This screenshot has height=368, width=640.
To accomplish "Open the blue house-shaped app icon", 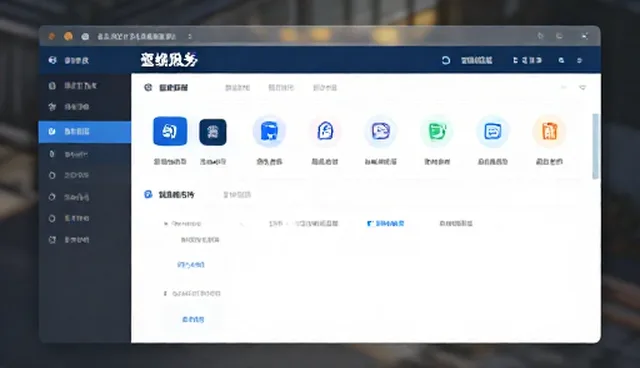I will (325, 131).
